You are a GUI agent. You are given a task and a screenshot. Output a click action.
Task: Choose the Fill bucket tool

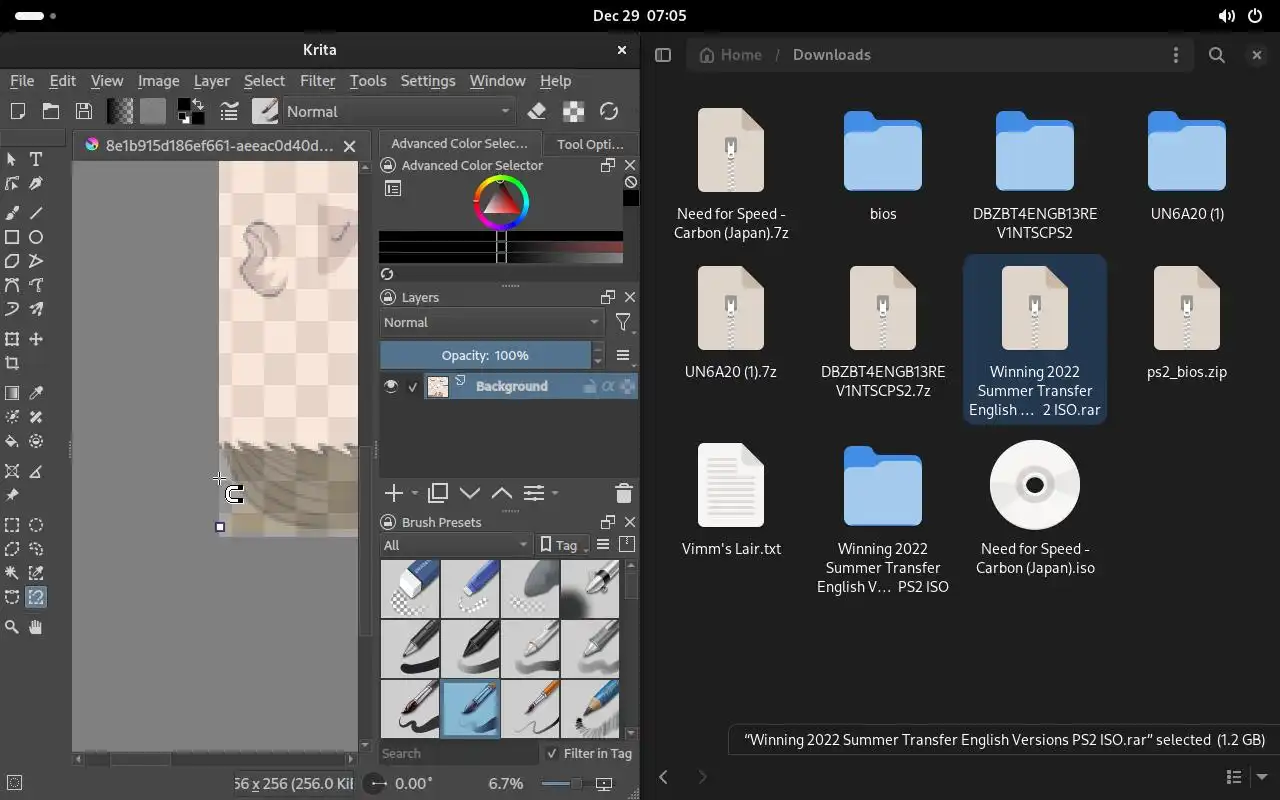pyautogui.click(x=12, y=441)
